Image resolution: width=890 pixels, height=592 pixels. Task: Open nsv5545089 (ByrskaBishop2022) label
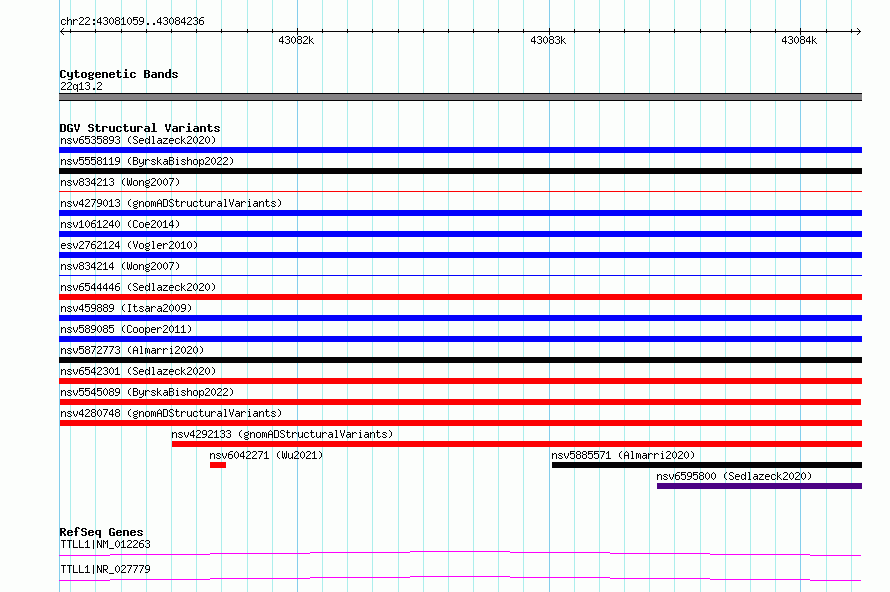coord(147,392)
